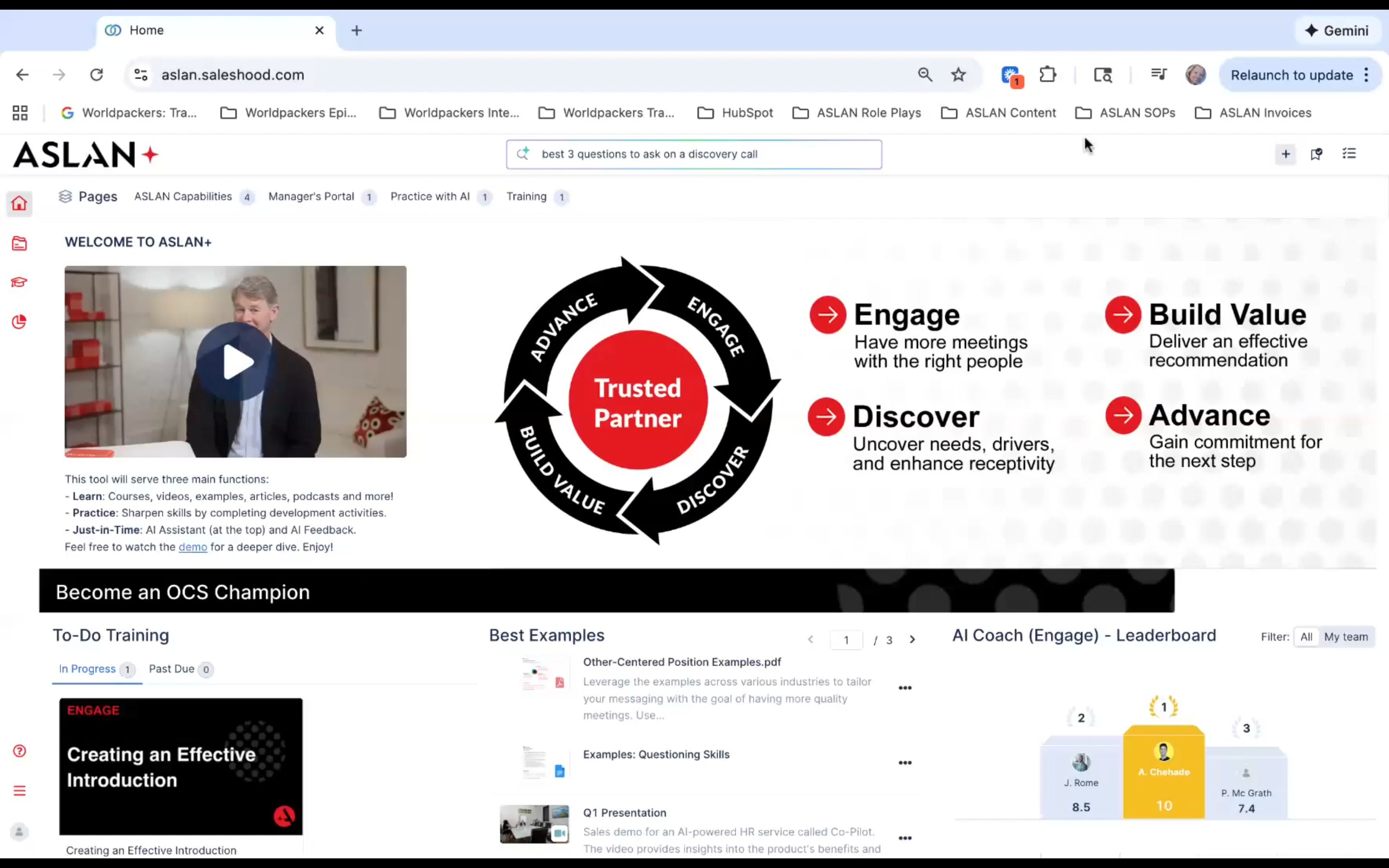This screenshot has height=868, width=1389.
Task: Open the graduation cap learning sidebar icon
Action: [x=19, y=282]
